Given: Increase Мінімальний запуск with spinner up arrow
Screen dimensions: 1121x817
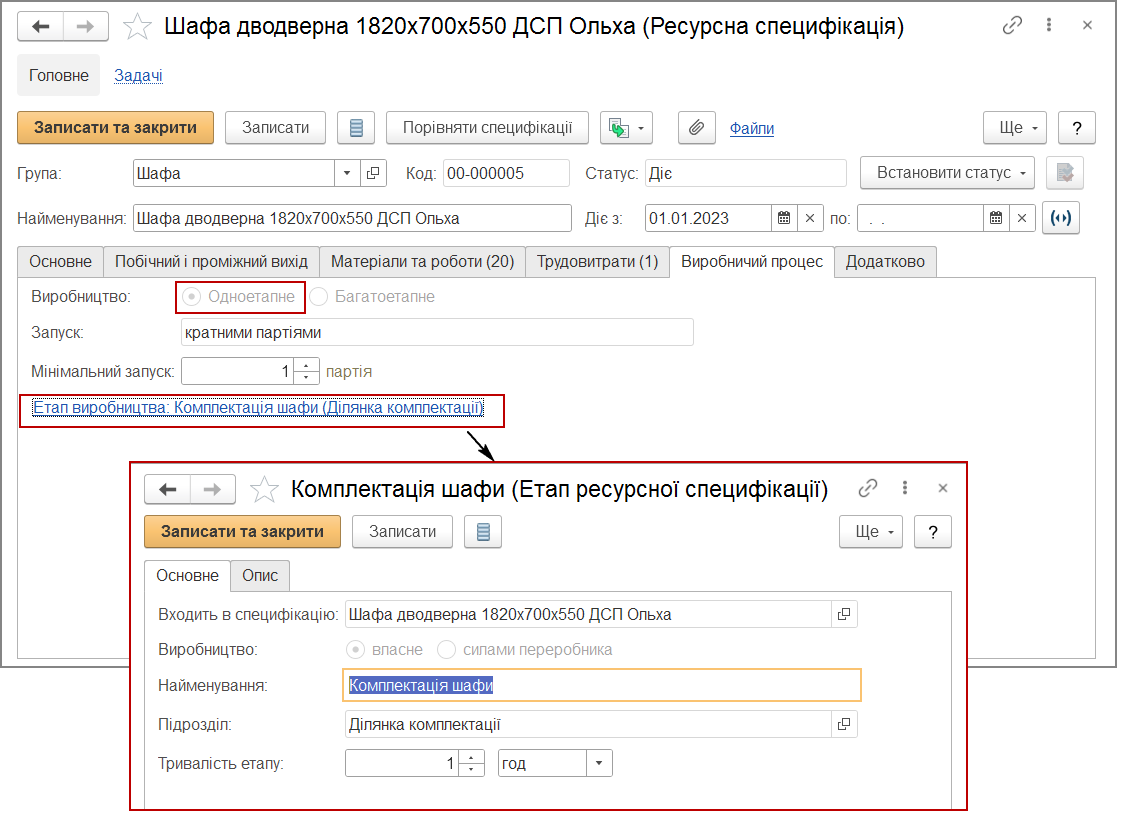Looking at the screenshot, I should tap(306, 366).
